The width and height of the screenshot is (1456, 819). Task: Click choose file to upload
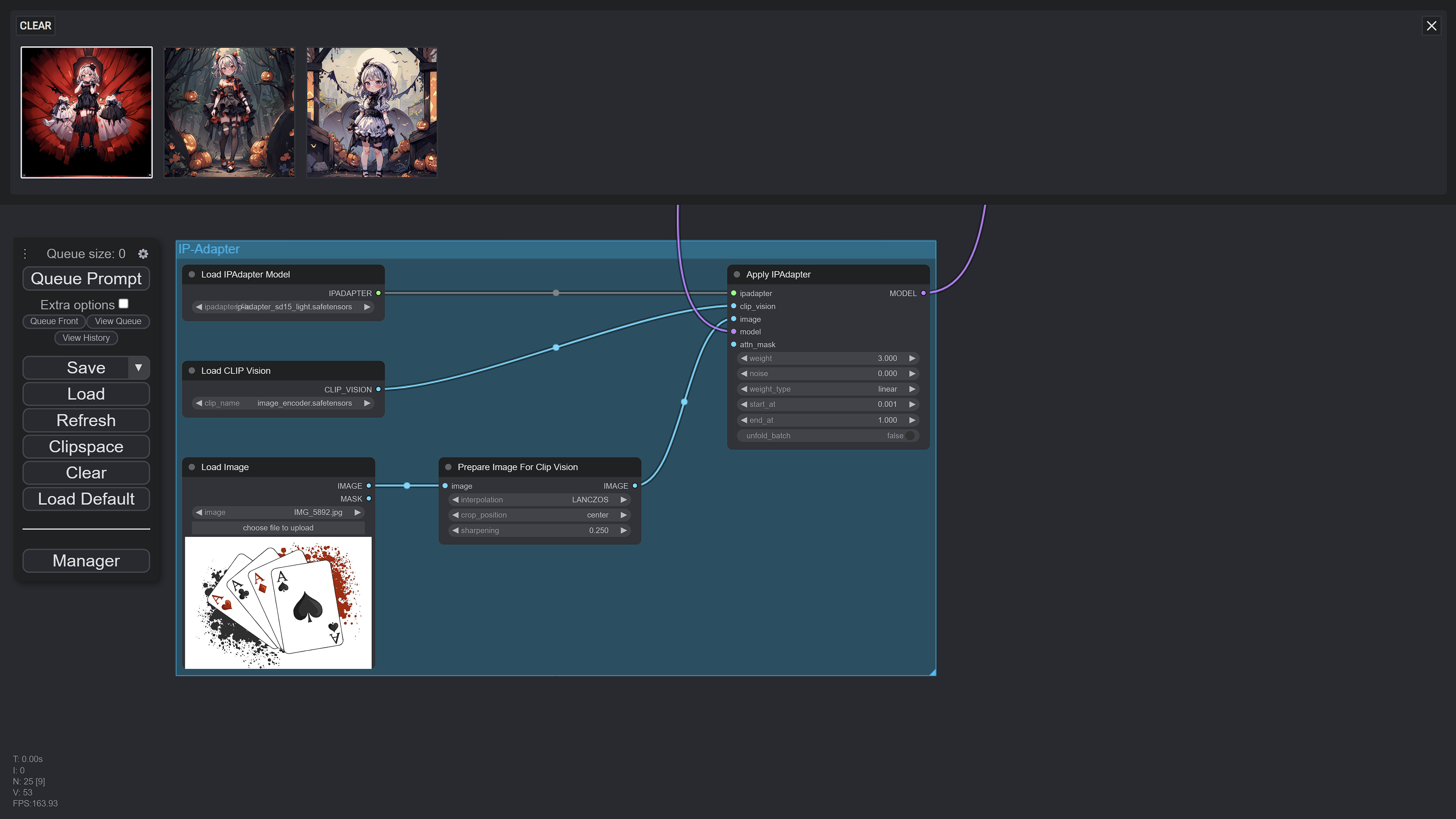pyautogui.click(x=278, y=528)
